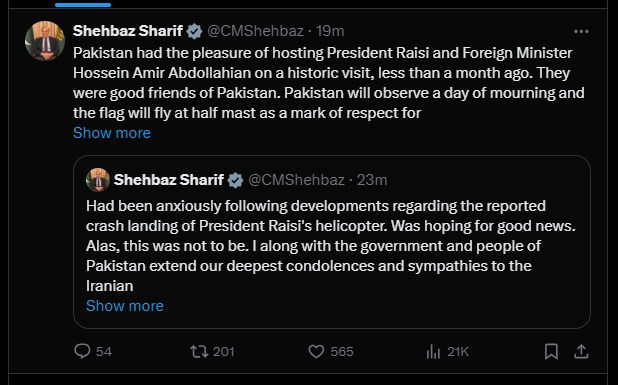Open the quoted tweet about helicopter crash
This screenshot has height=385, width=618.
click(332, 242)
